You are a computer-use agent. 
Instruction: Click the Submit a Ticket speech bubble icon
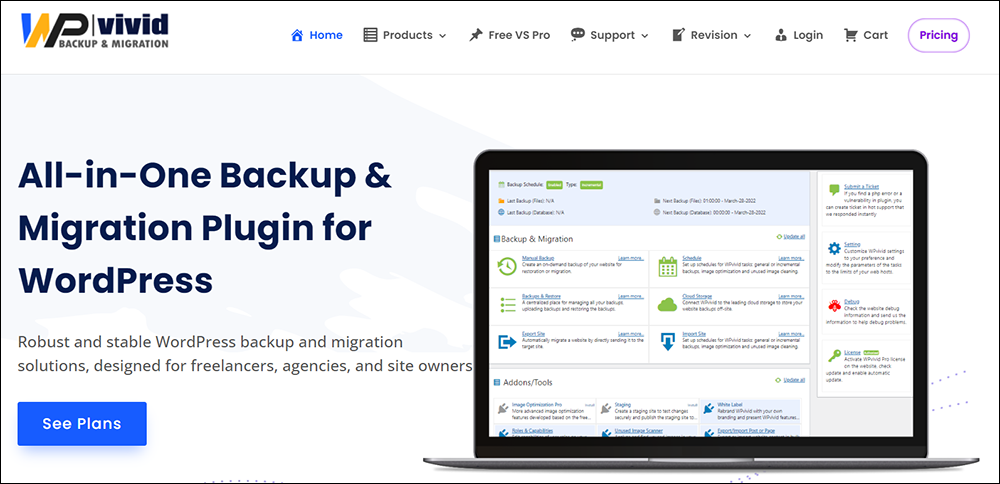click(x=834, y=190)
